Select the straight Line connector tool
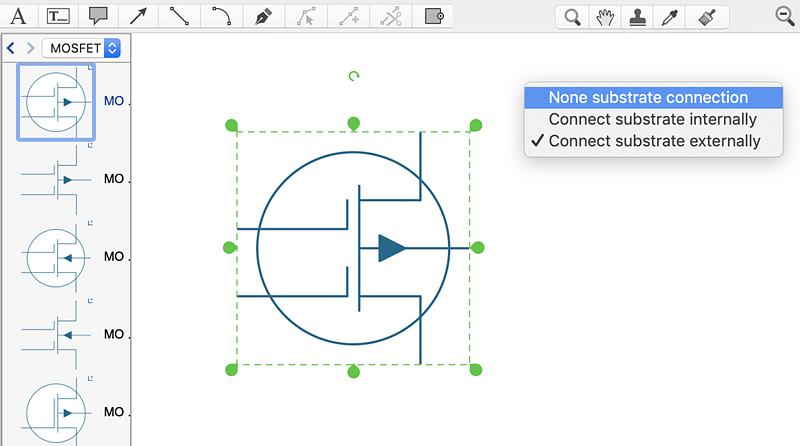 (179, 16)
